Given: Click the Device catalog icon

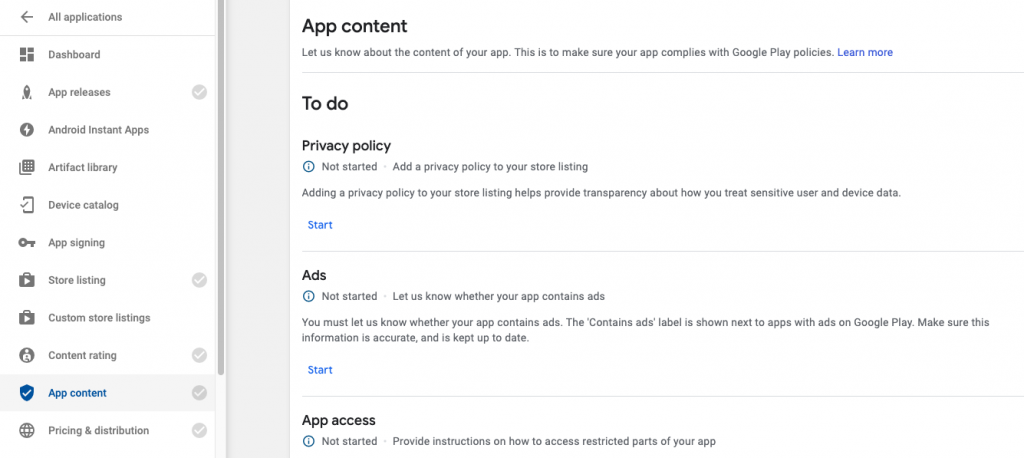Looking at the screenshot, I should (x=27, y=205).
